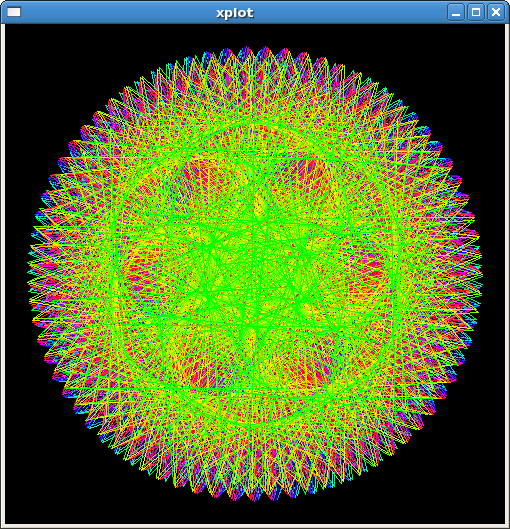Click the bright green hub left of pattern center
Screen dimensions: 510x529
[211, 248]
